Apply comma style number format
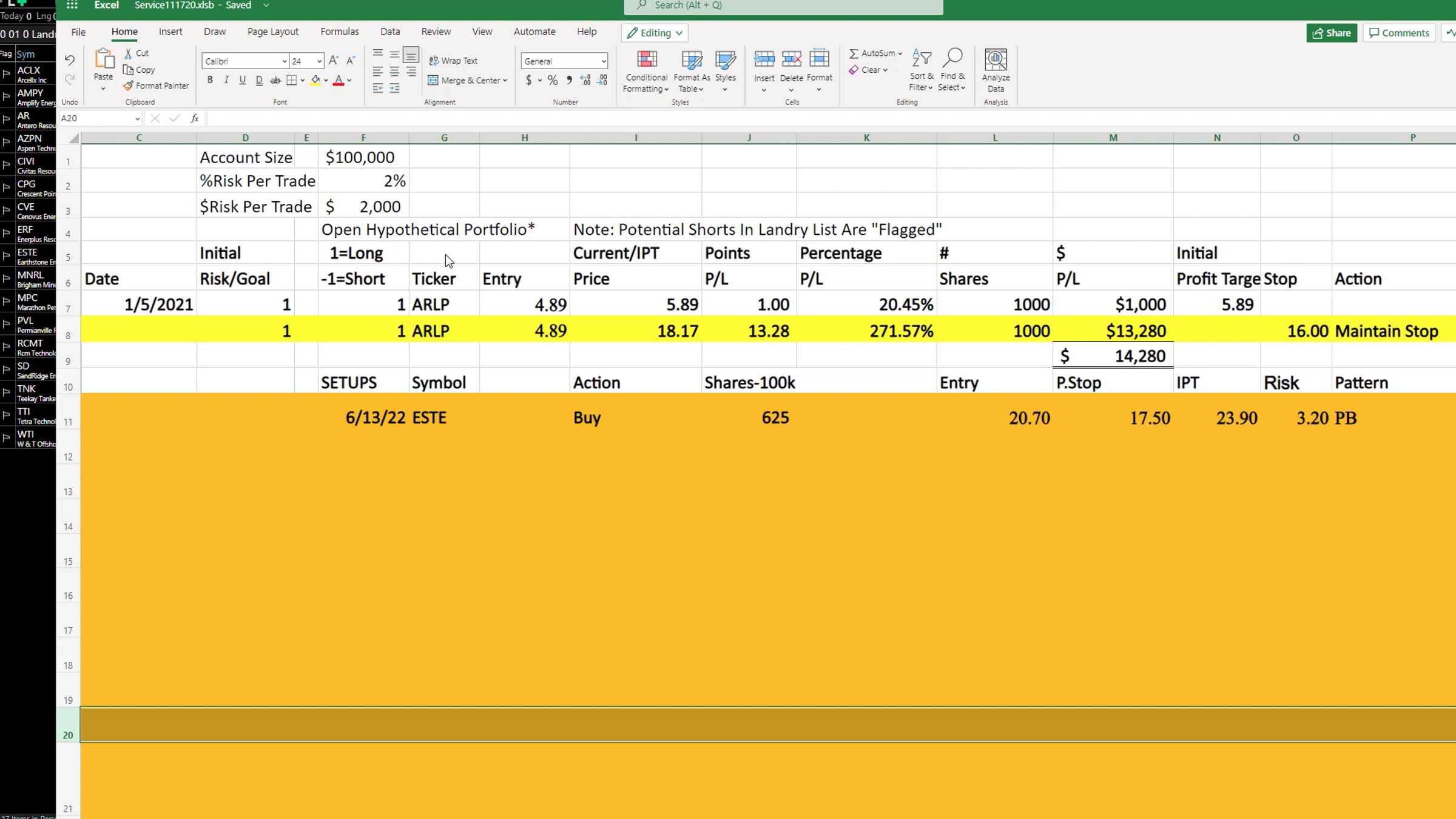 pyautogui.click(x=569, y=80)
